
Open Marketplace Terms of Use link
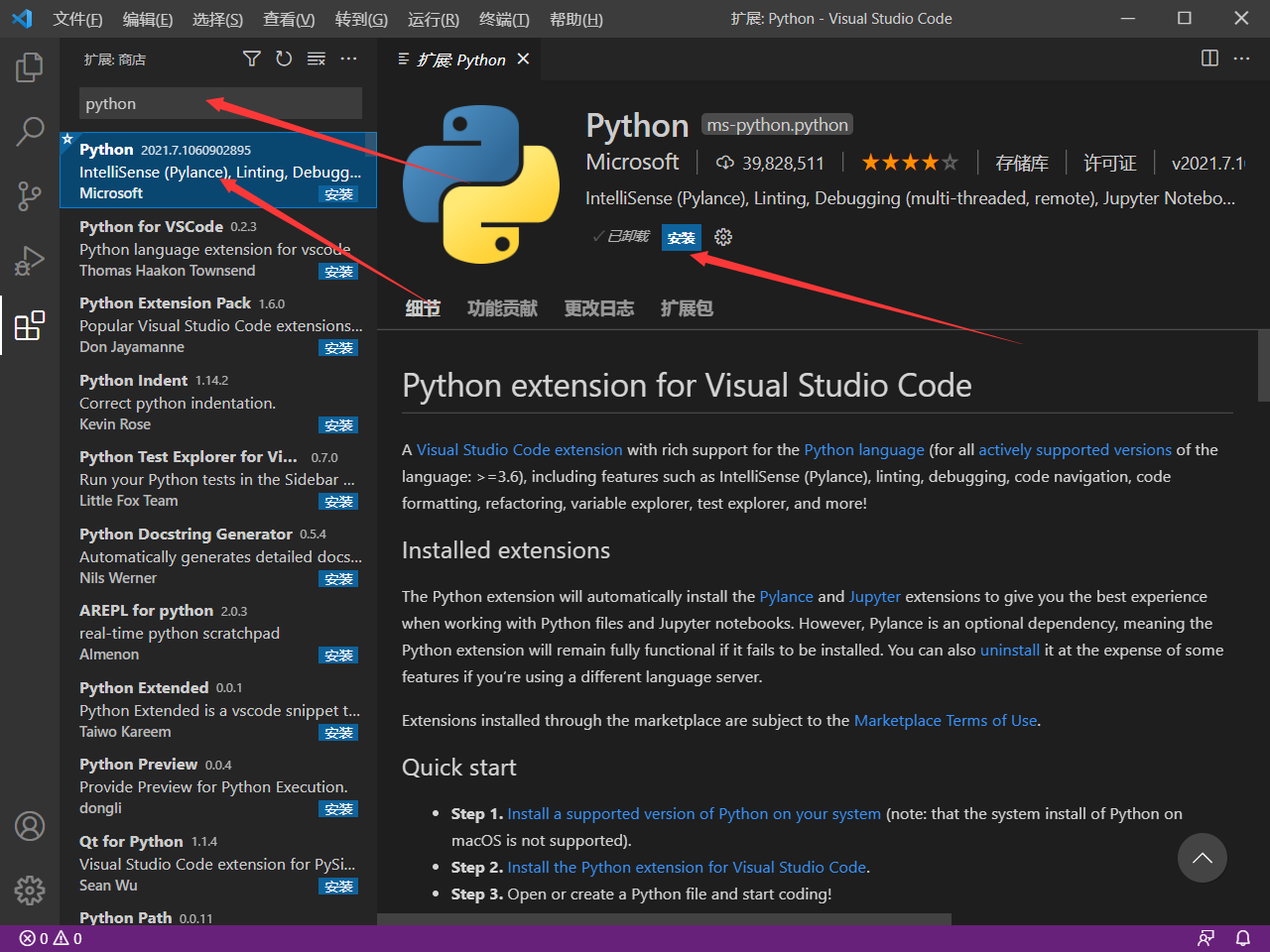(946, 721)
